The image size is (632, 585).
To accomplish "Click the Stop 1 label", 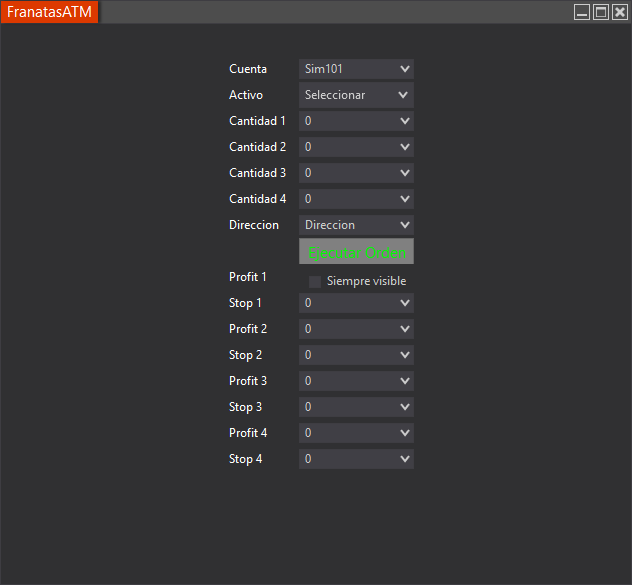I will click(x=245, y=303).
